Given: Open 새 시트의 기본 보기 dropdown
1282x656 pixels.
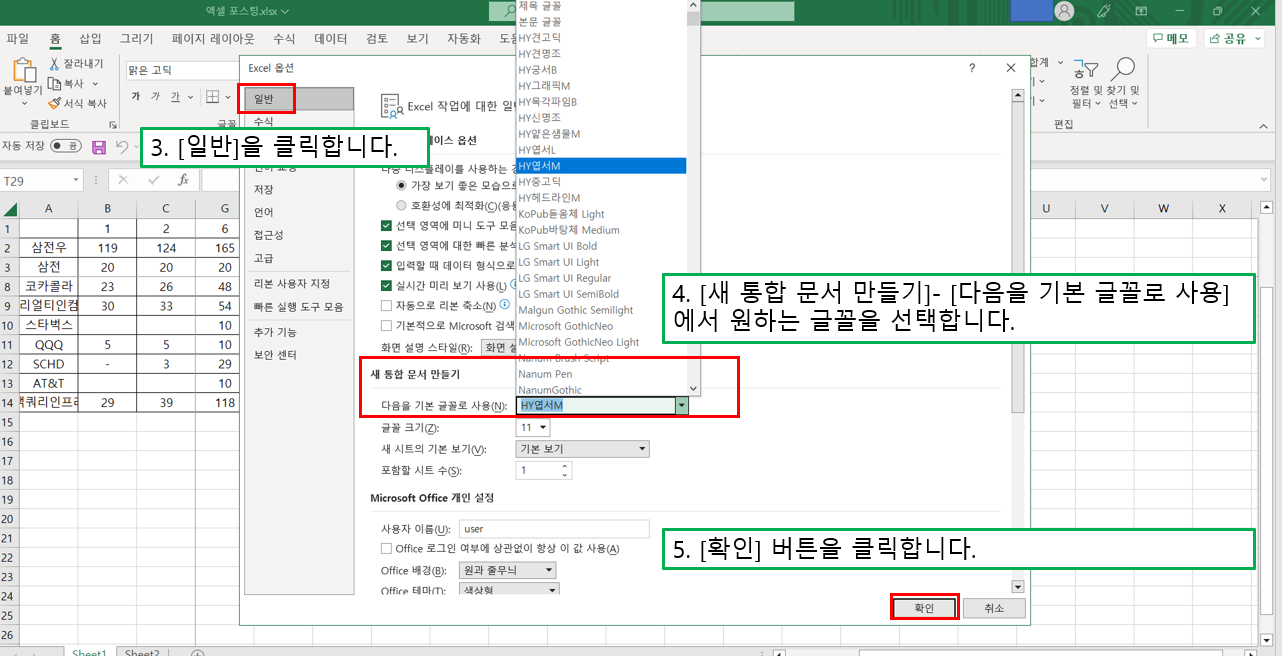Looking at the screenshot, I should [583, 449].
